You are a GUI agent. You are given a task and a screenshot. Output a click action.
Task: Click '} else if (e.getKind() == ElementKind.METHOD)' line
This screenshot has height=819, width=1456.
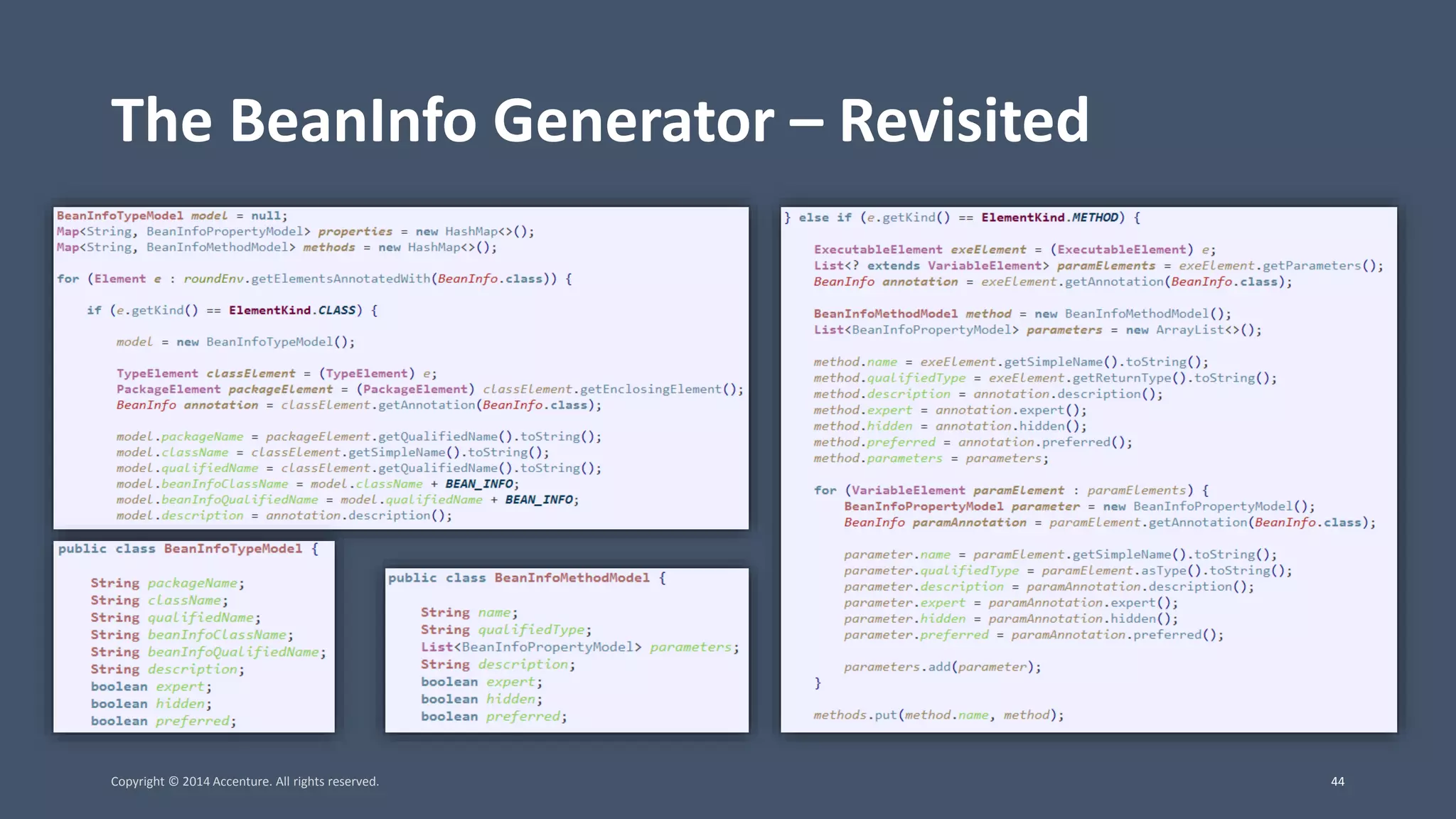(963, 218)
